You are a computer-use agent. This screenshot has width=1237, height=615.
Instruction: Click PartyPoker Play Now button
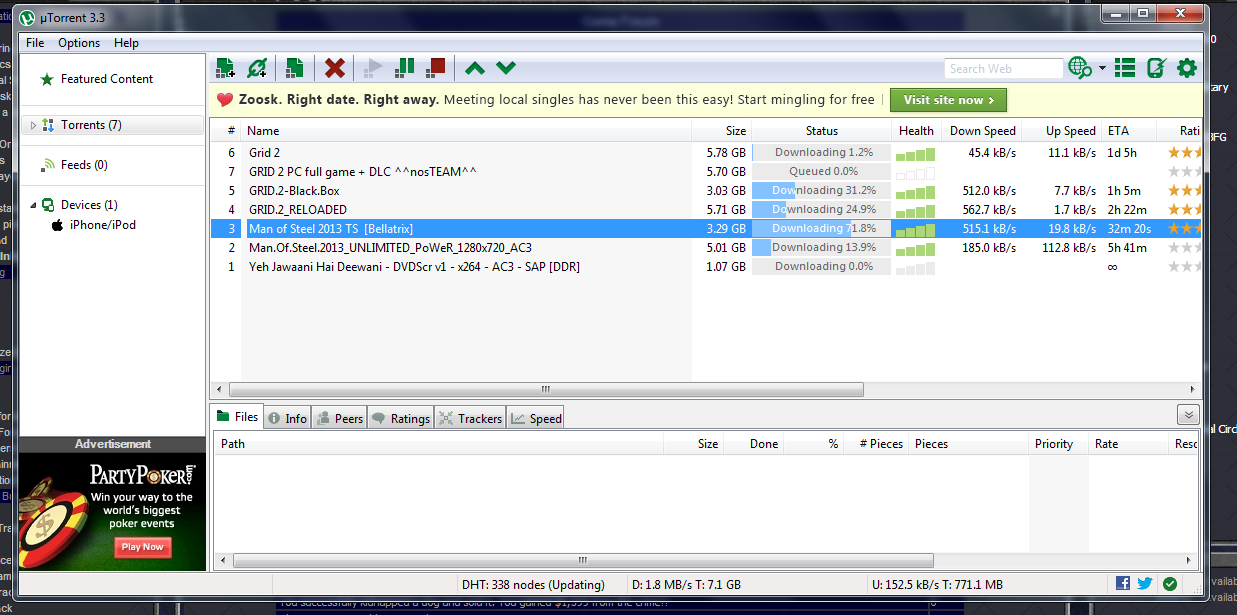(143, 547)
